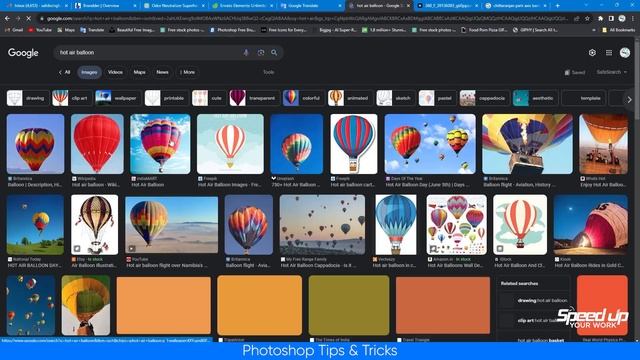The image size is (640, 360).
Task: Filter by the animated chip
Action: [x=350, y=98]
